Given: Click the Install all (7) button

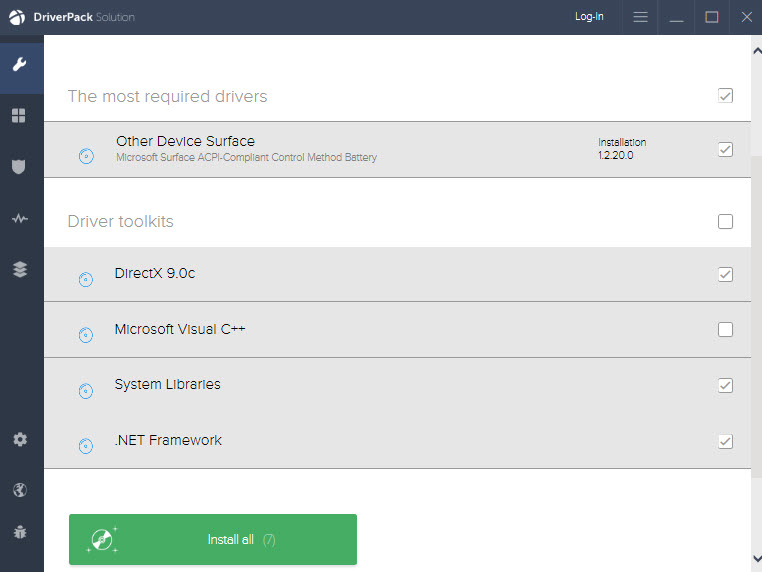Looking at the screenshot, I should coord(213,539).
